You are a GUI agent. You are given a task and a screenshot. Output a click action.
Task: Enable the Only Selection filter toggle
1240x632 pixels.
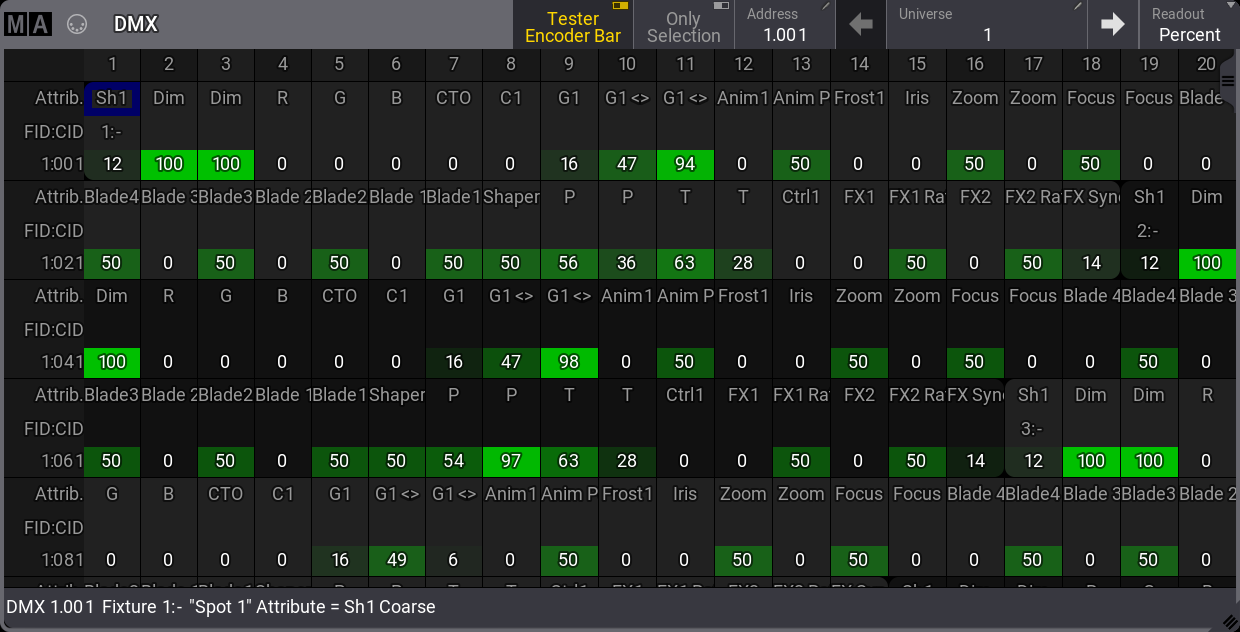(683, 27)
